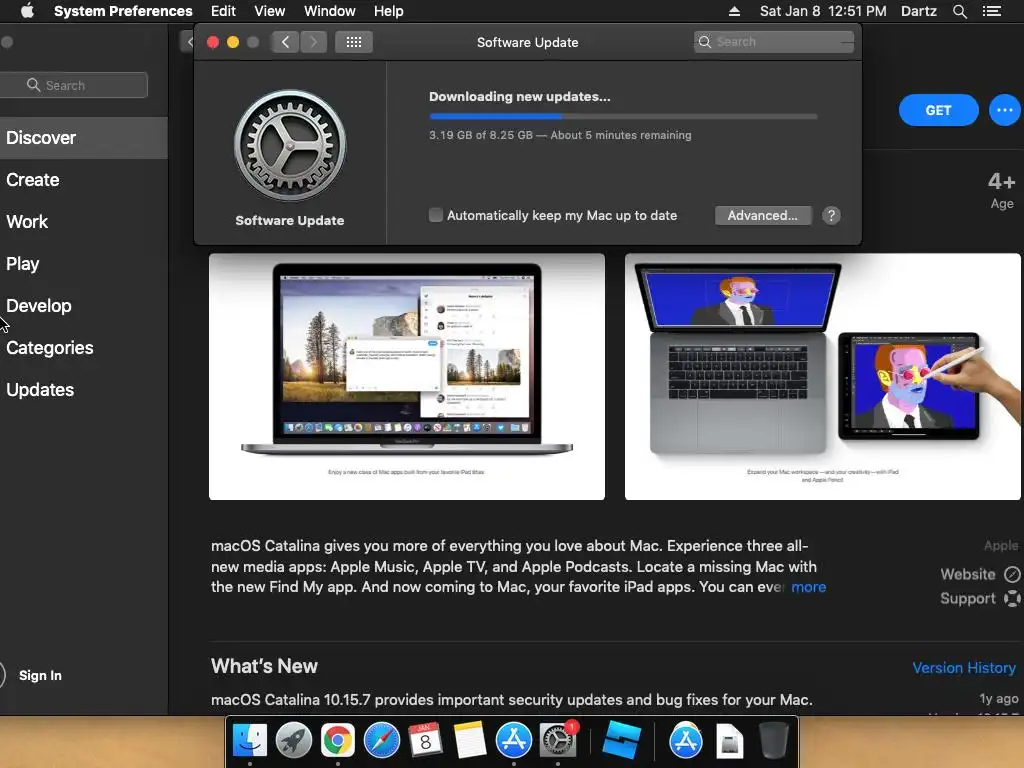This screenshot has width=1024, height=768.
Task: Open the App Store stack icon near Trash
Action: pyautogui.click(x=686, y=740)
